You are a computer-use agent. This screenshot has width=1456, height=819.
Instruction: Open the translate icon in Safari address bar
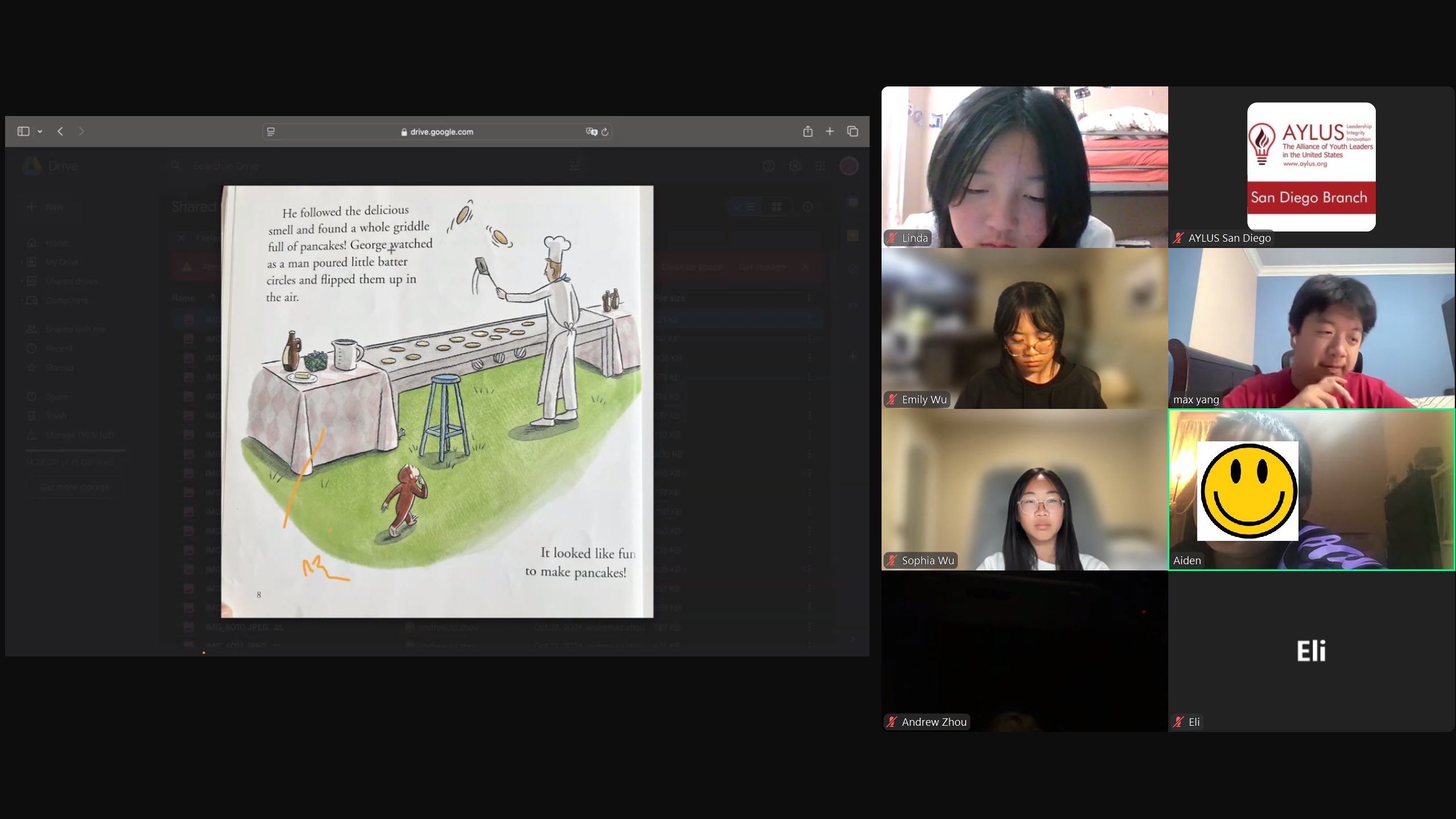coord(591,131)
